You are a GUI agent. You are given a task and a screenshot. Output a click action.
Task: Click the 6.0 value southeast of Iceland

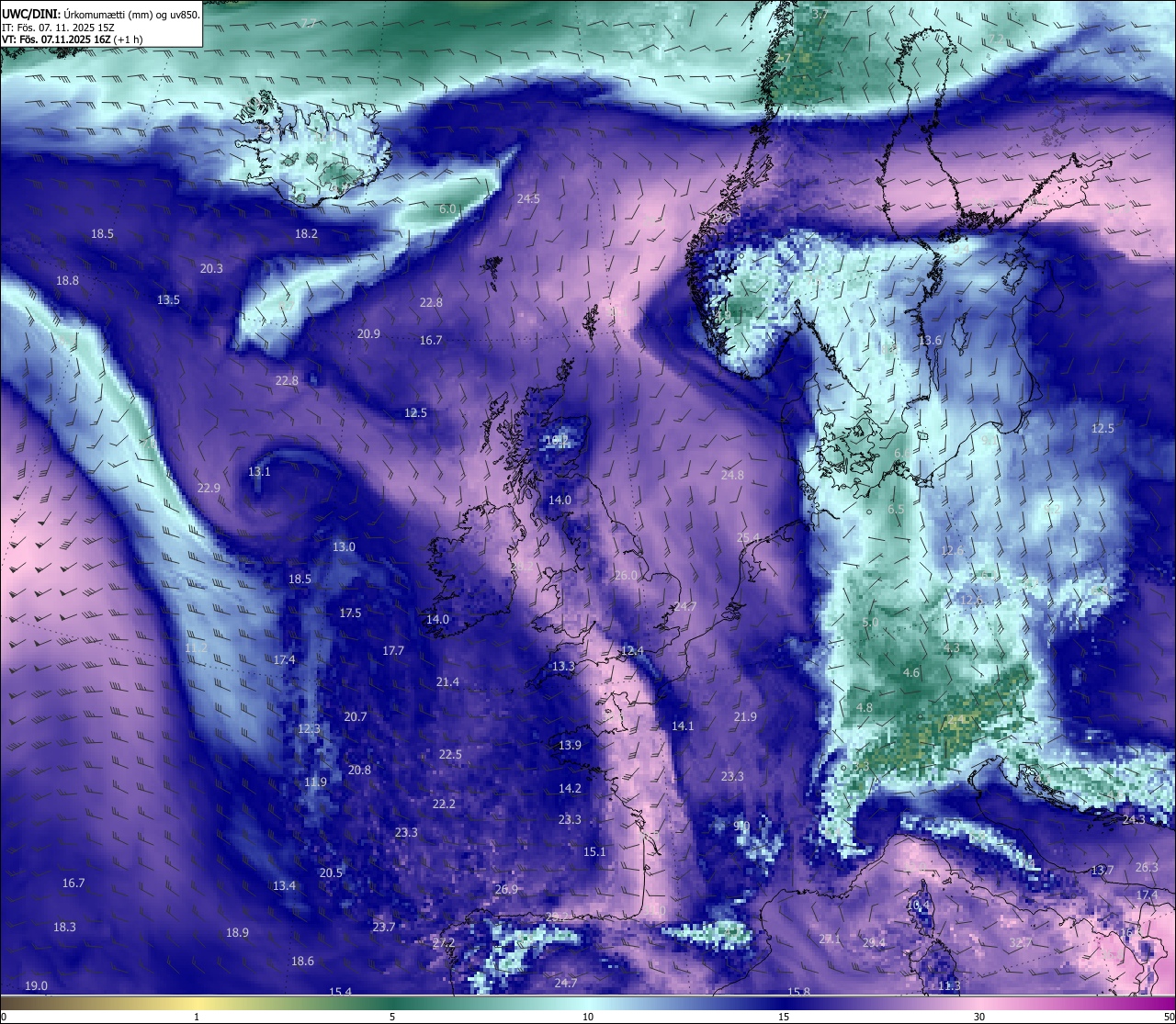pos(447,209)
